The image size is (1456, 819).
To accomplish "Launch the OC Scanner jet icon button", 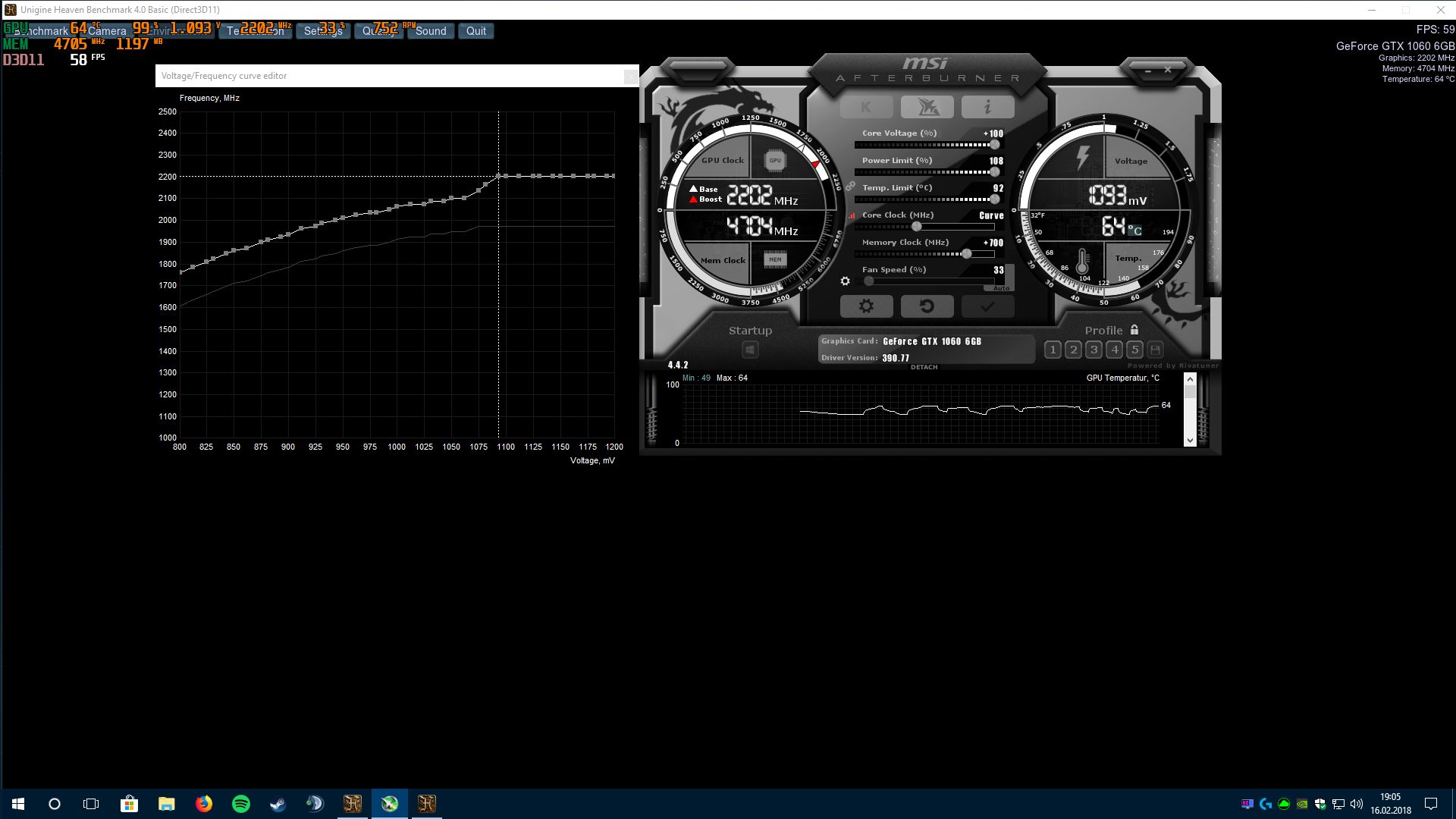I will (x=927, y=108).
